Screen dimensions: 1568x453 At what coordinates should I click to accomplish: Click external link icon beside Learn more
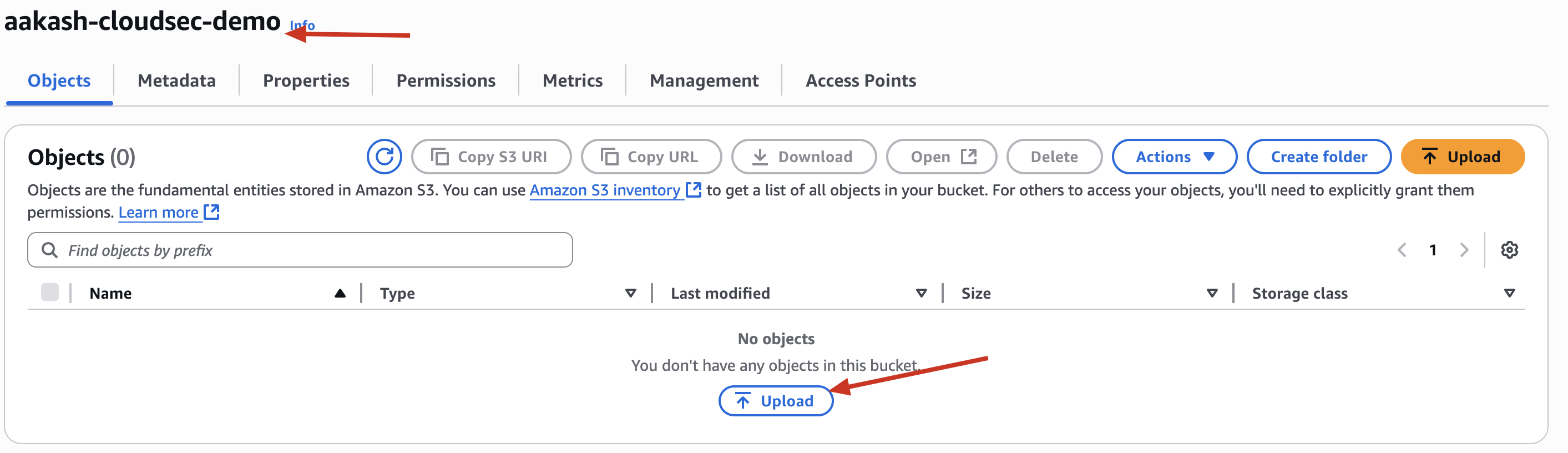[211, 212]
